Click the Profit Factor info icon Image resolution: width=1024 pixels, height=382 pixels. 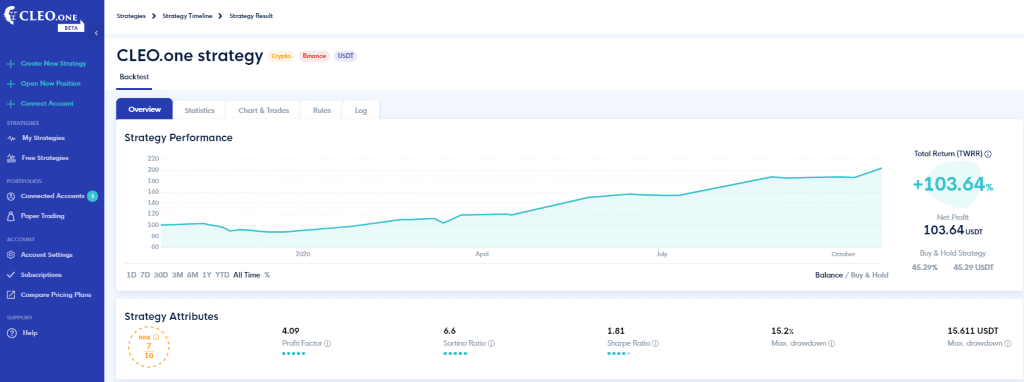point(327,343)
